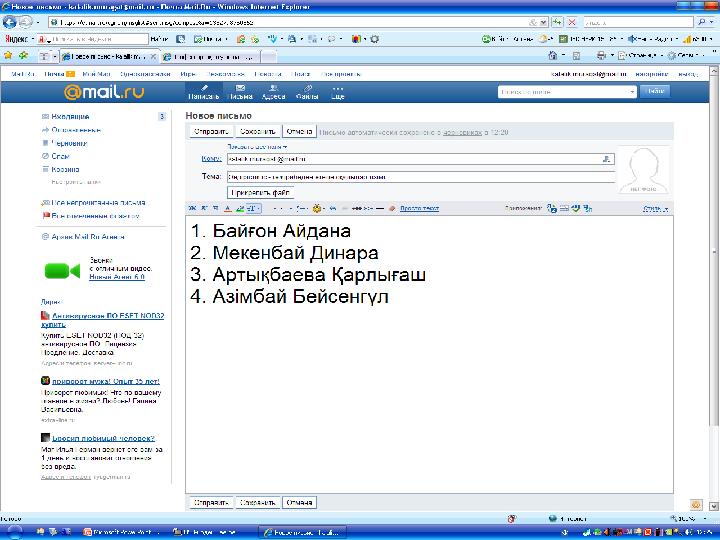Open the Стиль dropdown in the editor toolbar
The width and height of the screenshot is (720, 540).
pos(655,208)
